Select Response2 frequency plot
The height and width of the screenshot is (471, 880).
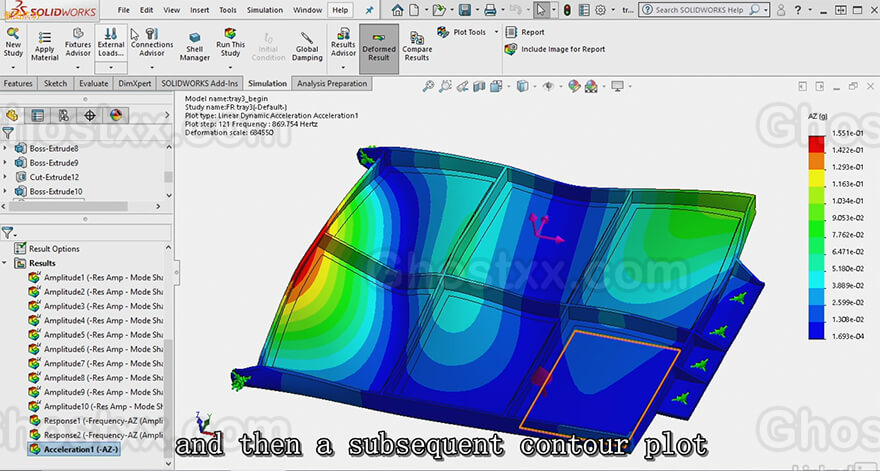tap(96, 435)
